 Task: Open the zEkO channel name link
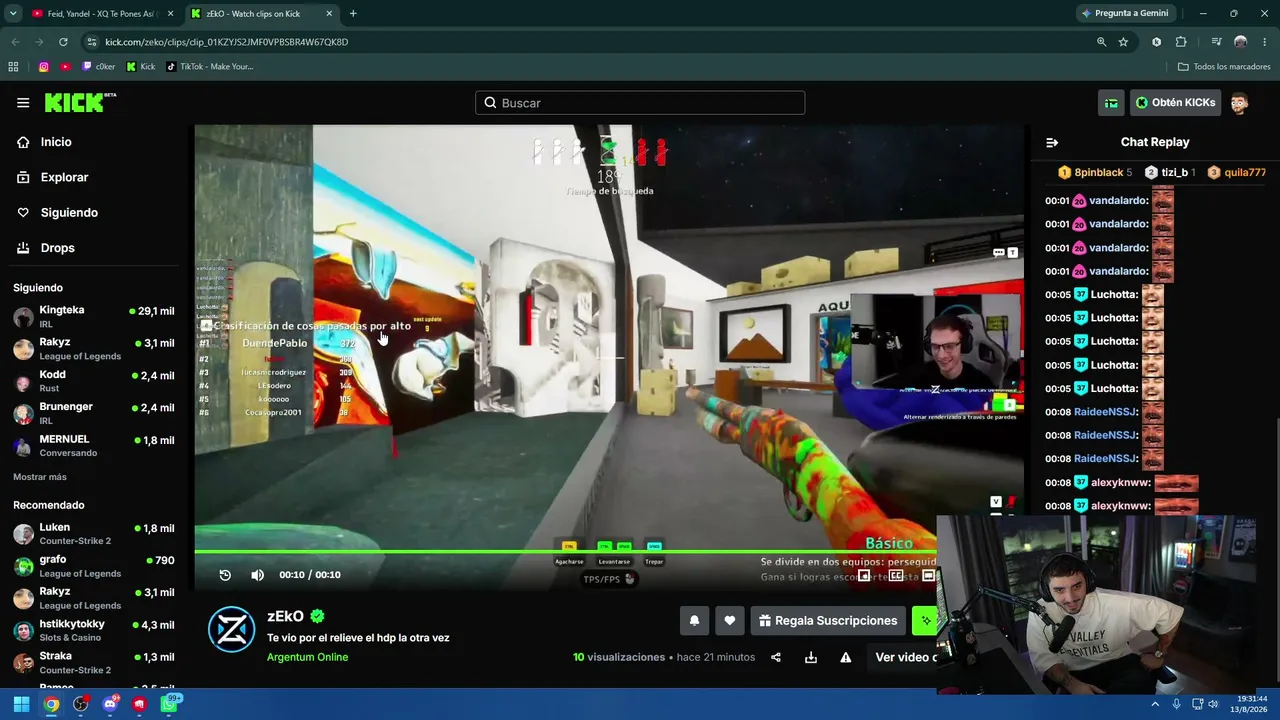(x=285, y=616)
